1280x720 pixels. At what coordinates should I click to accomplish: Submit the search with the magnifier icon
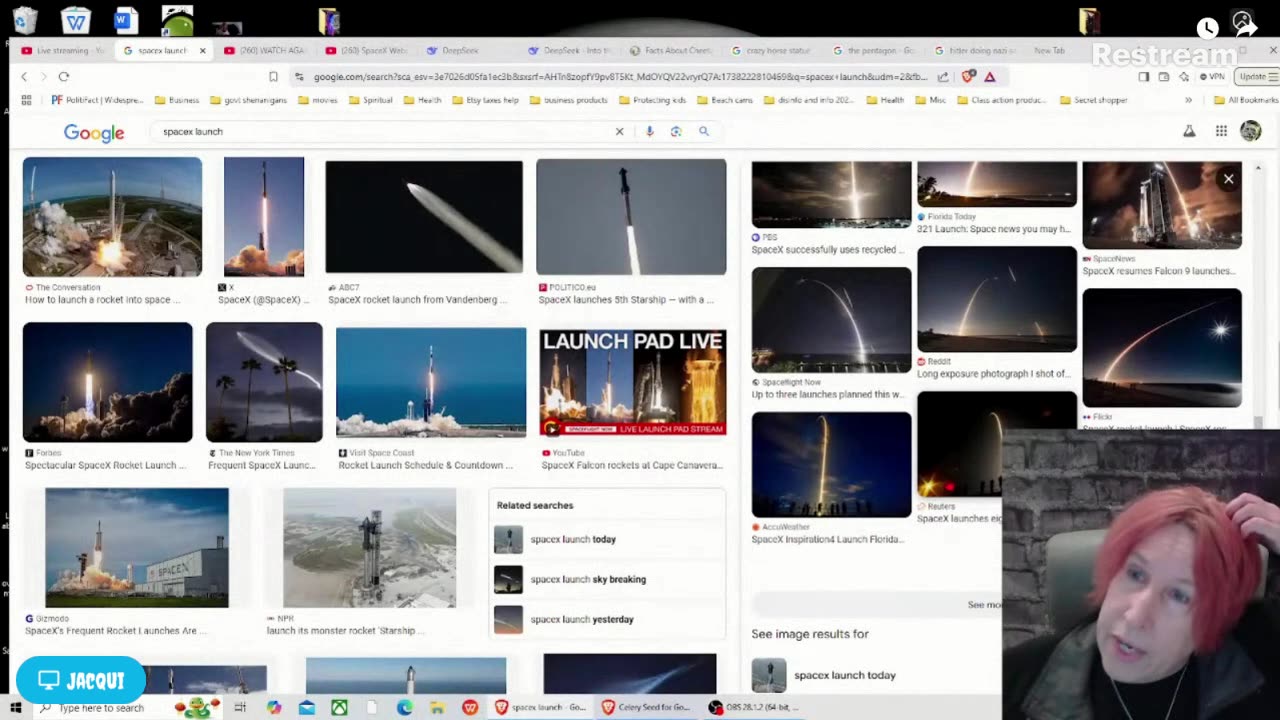(704, 131)
